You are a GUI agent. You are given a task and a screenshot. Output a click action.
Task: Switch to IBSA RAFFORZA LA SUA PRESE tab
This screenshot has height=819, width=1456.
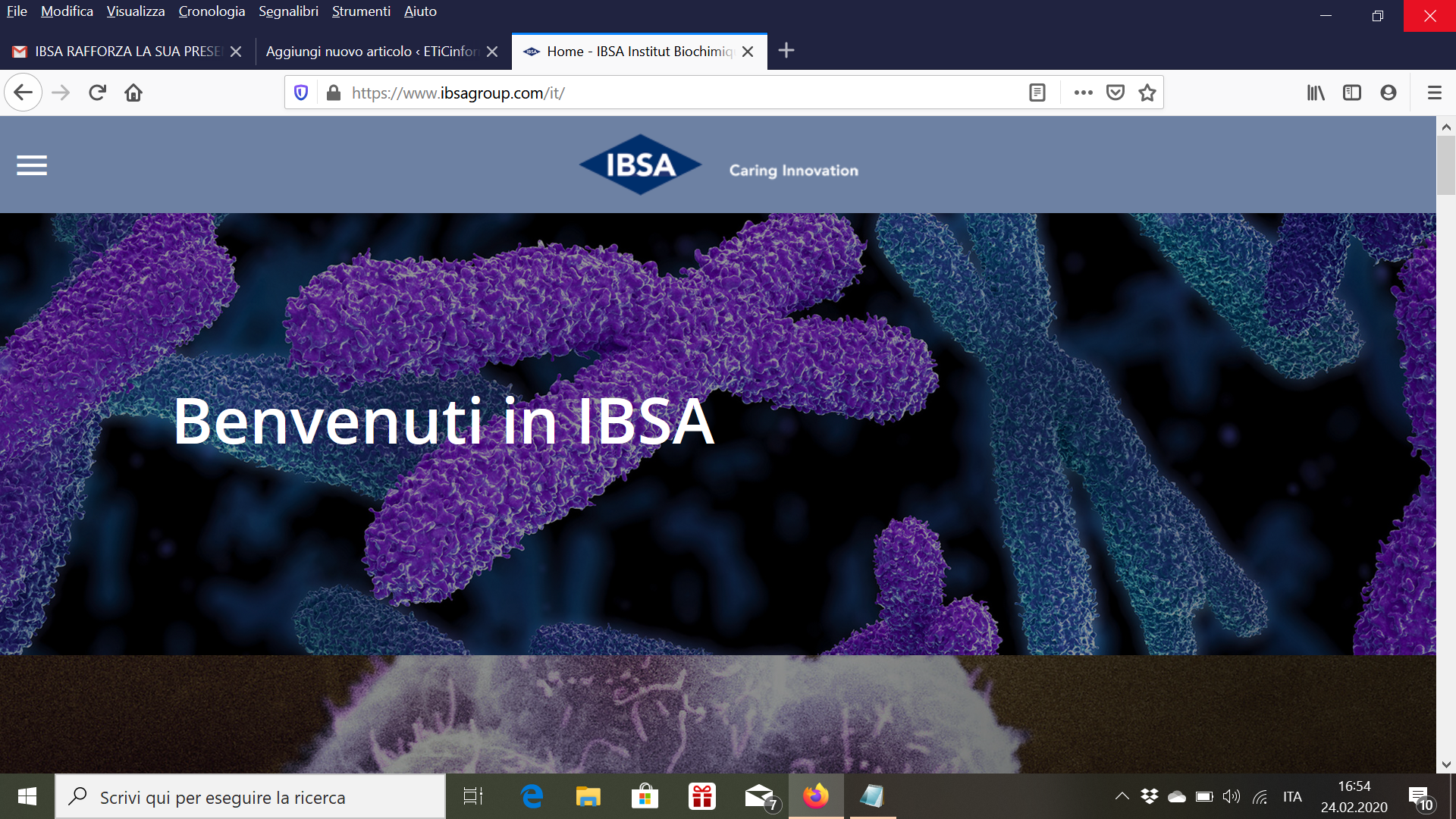point(127,52)
